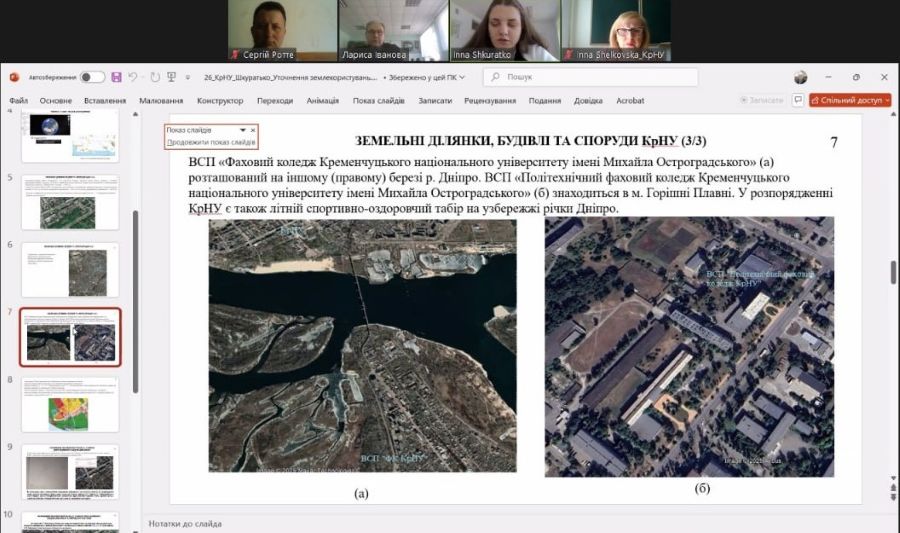The image size is (900, 533).
Task: Click the thumbnail pane scroll-up arrow
Action: point(135,114)
